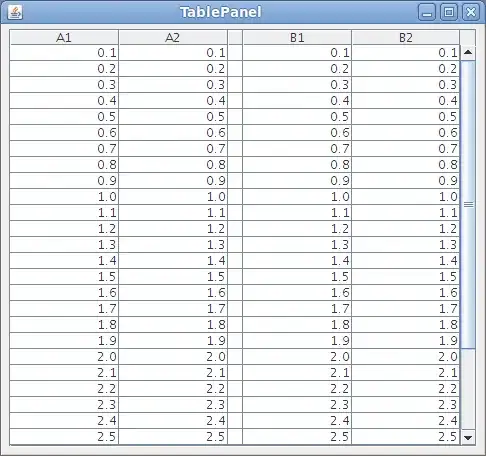Click the B1 column header
Image resolution: width=486 pixels, height=456 pixels.
coord(297,37)
